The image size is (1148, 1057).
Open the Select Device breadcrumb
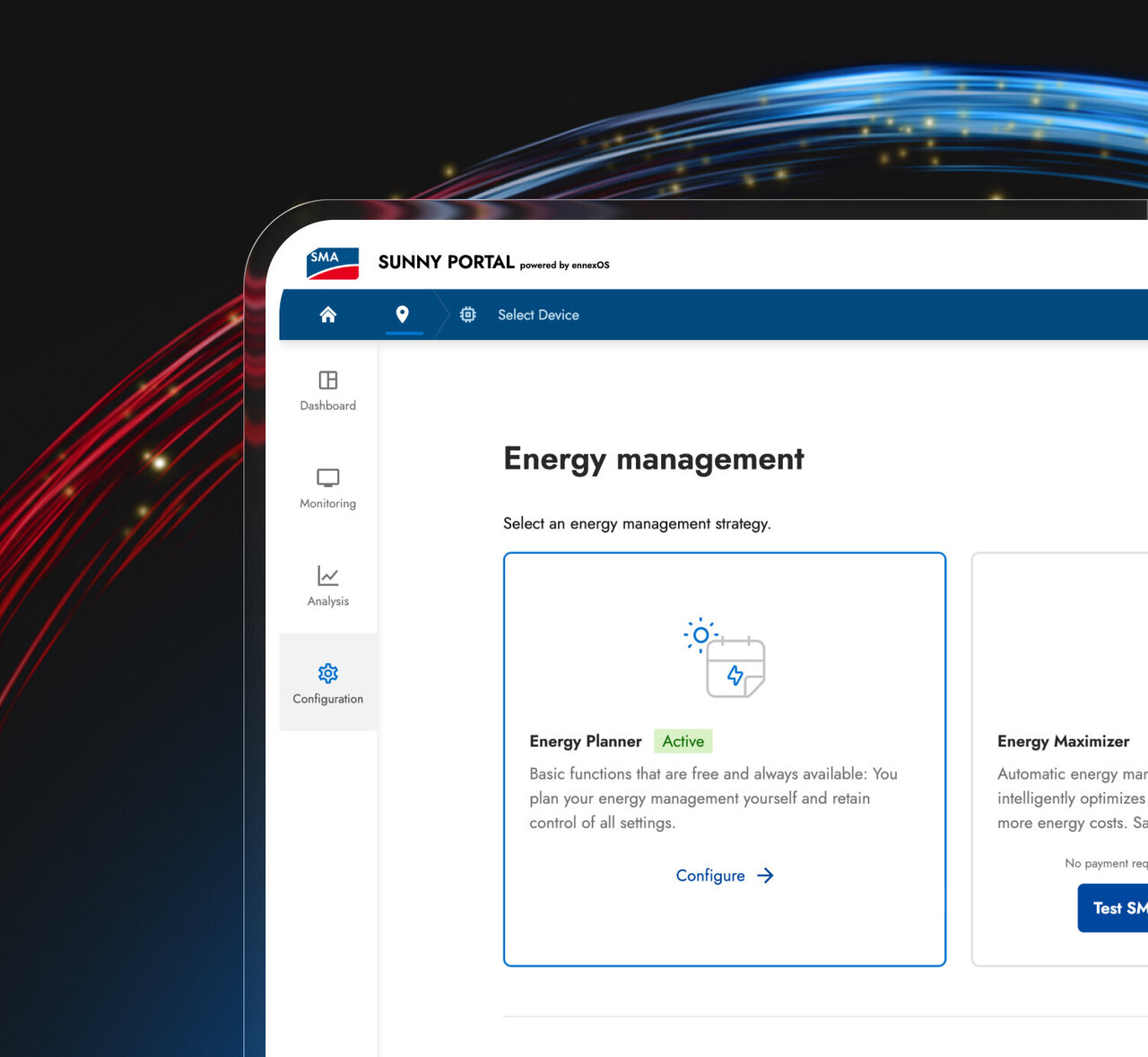pyautogui.click(x=538, y=315)
